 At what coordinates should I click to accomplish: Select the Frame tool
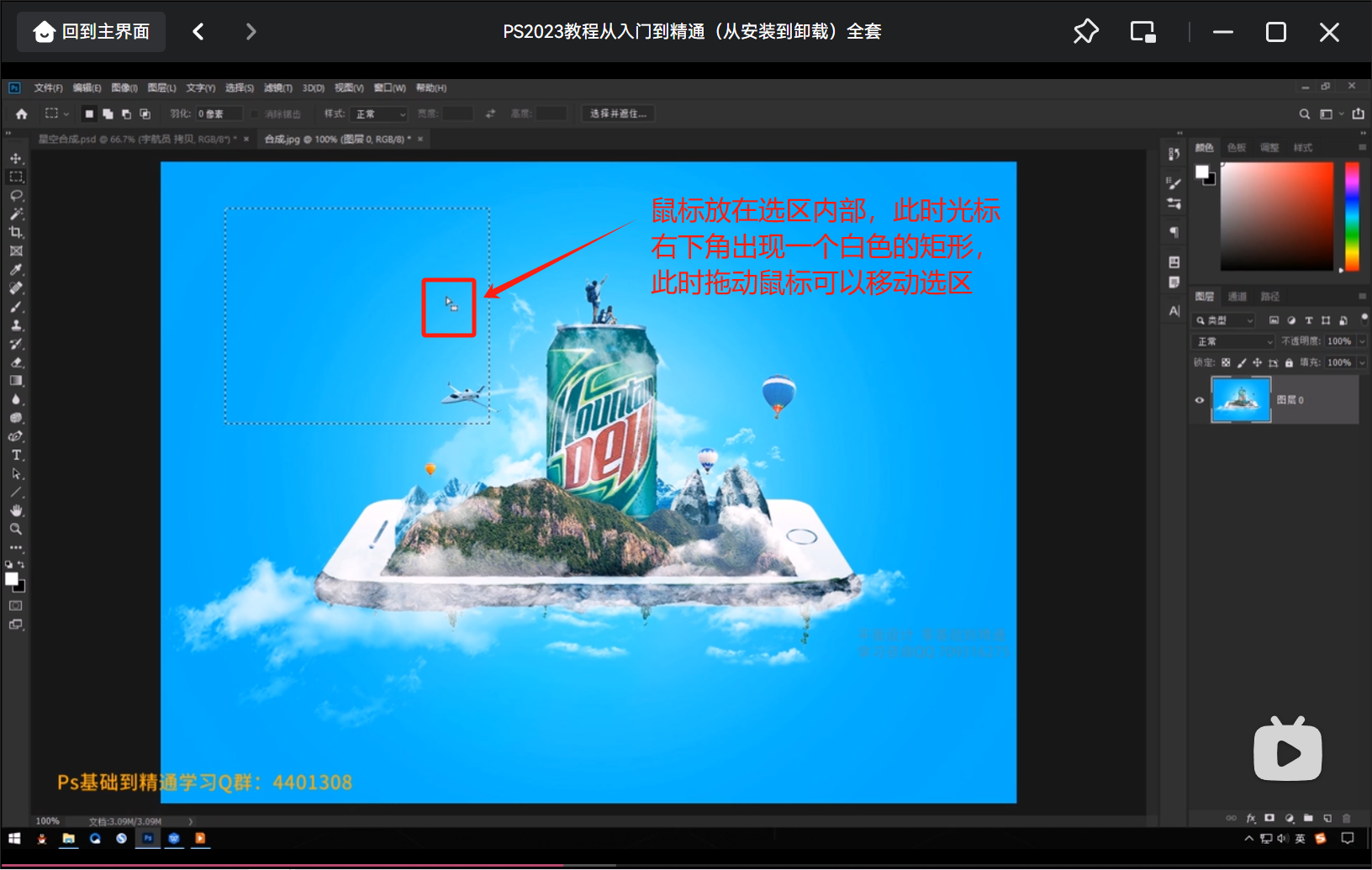(x=16, y=250)
